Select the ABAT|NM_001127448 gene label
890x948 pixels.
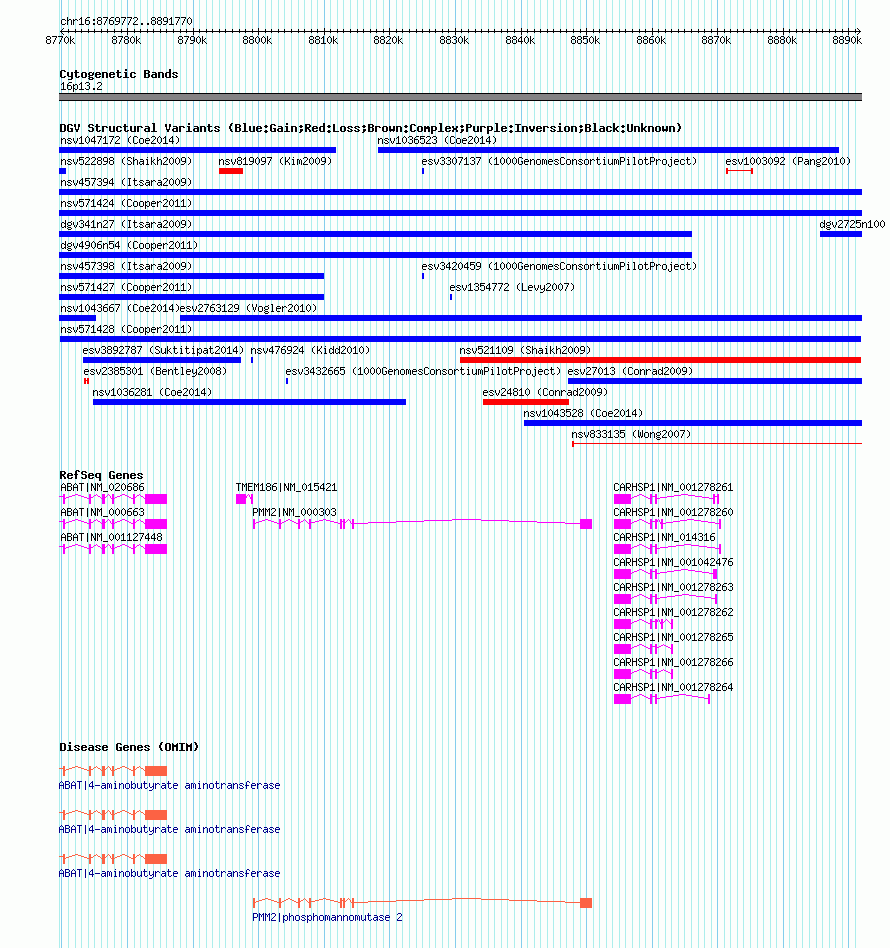pyautogui.click(x=111, y=537)
